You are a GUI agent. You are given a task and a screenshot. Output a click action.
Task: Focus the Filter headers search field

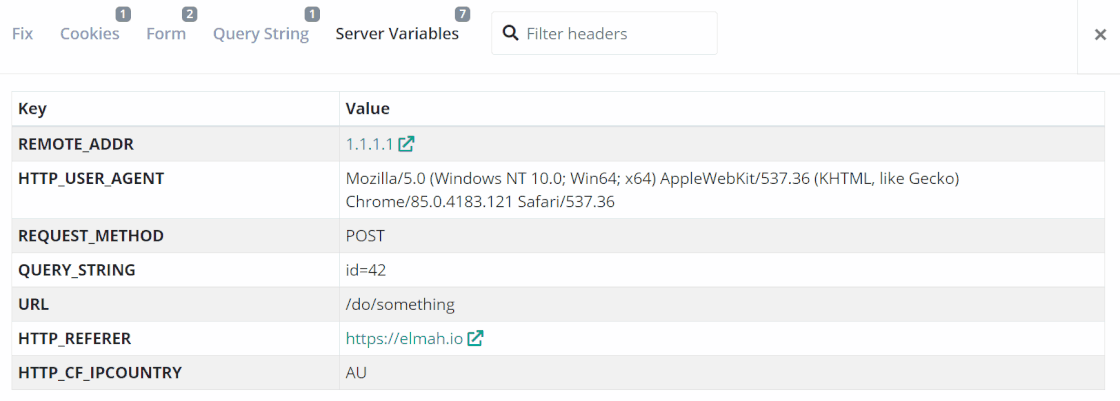(x=604, y=33)
